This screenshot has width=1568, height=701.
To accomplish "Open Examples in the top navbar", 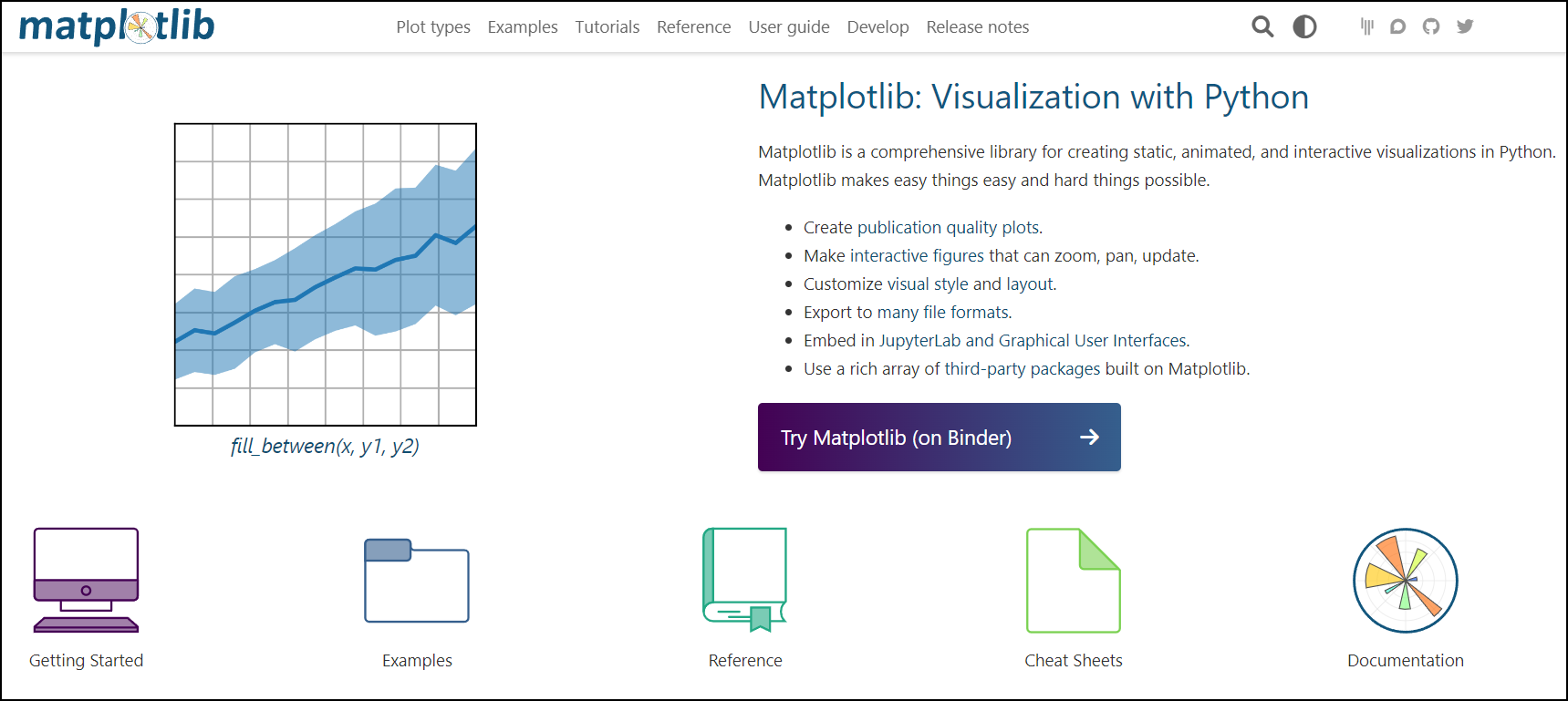I will pyautogui.click(x=523, y=27).
